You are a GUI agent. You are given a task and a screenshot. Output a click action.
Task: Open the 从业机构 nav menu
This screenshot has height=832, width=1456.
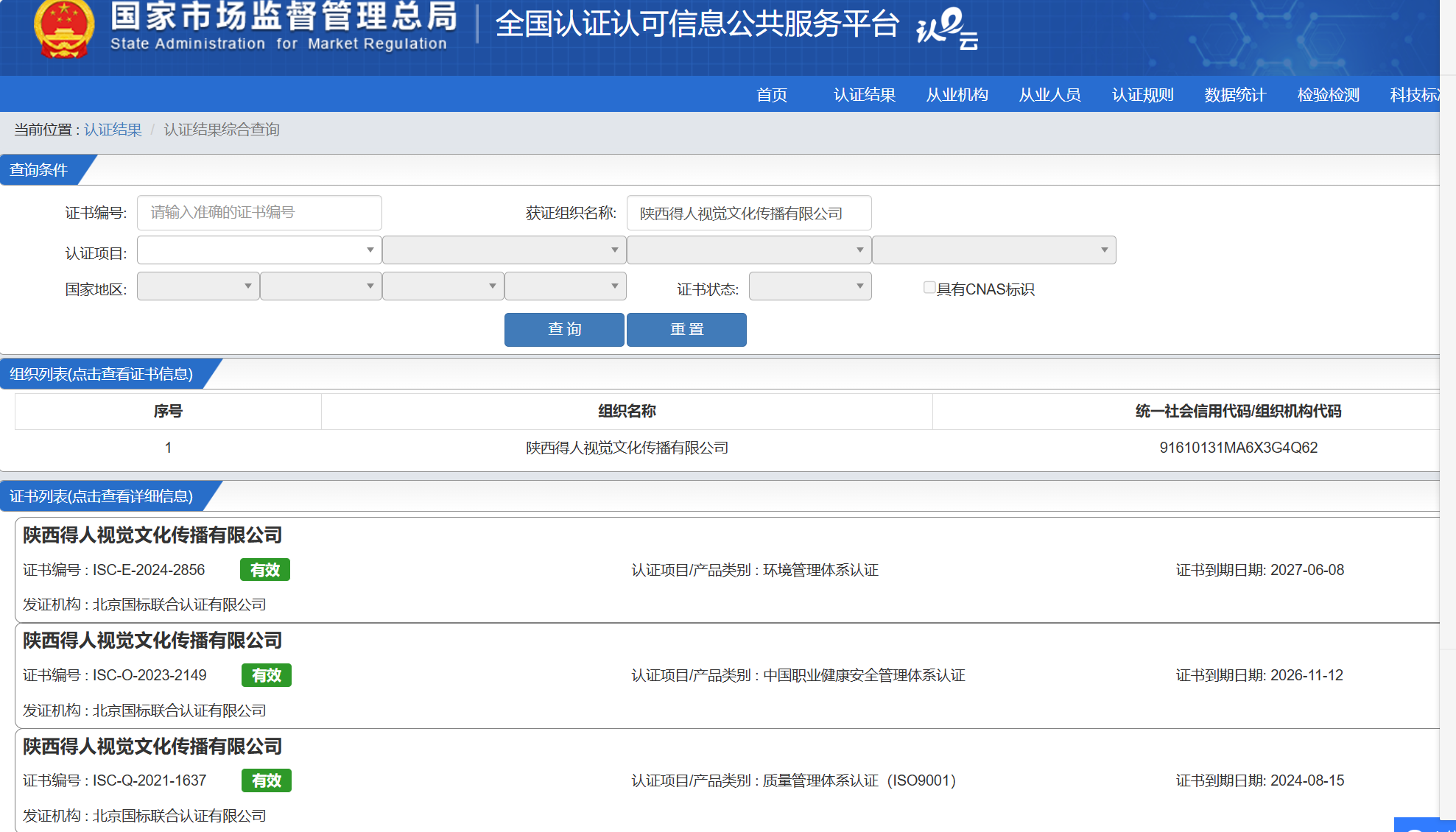tap(957, 95)
